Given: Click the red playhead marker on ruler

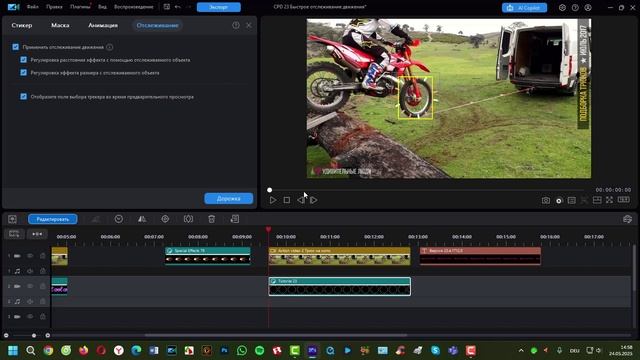Looking at the screenshot, I should coord(269,230).
